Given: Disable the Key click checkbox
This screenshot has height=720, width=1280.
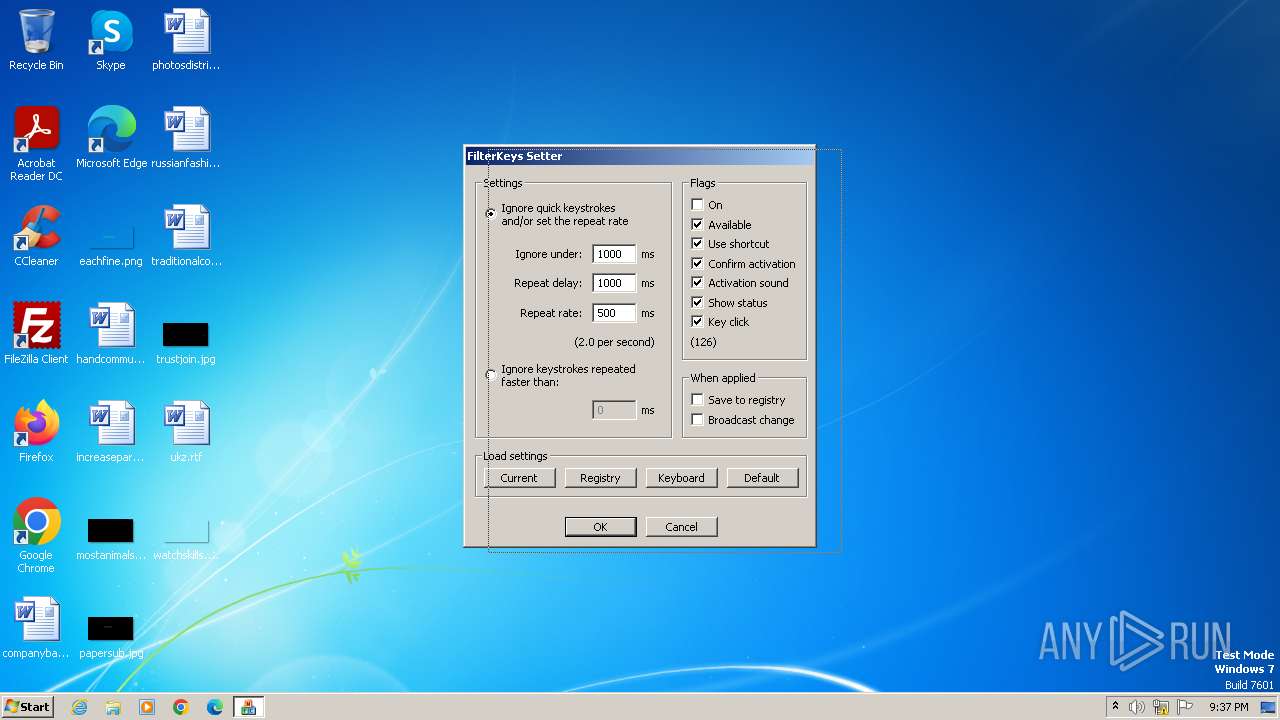Looking at the screenshot, I should coord(698,322).
